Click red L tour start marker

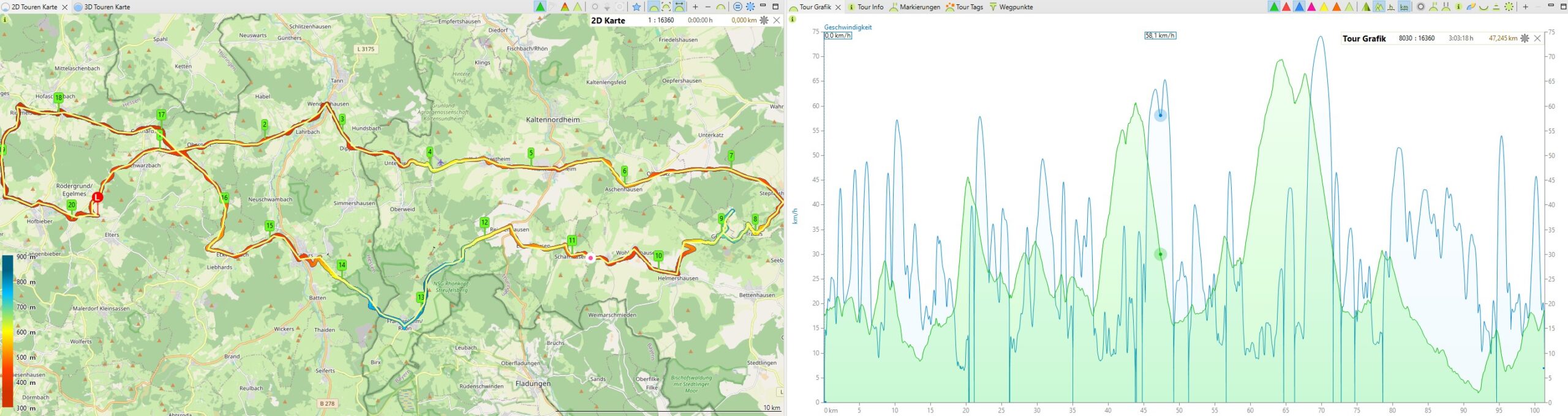(x=97, y=197)
